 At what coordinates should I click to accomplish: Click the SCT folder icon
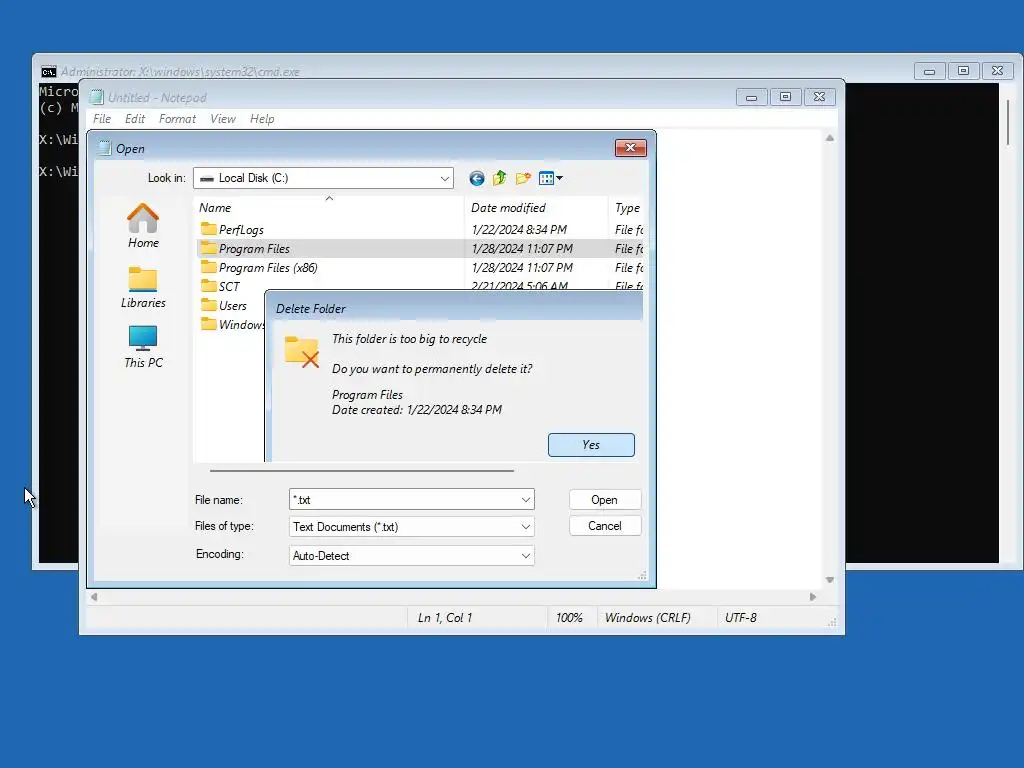point(208,286)
